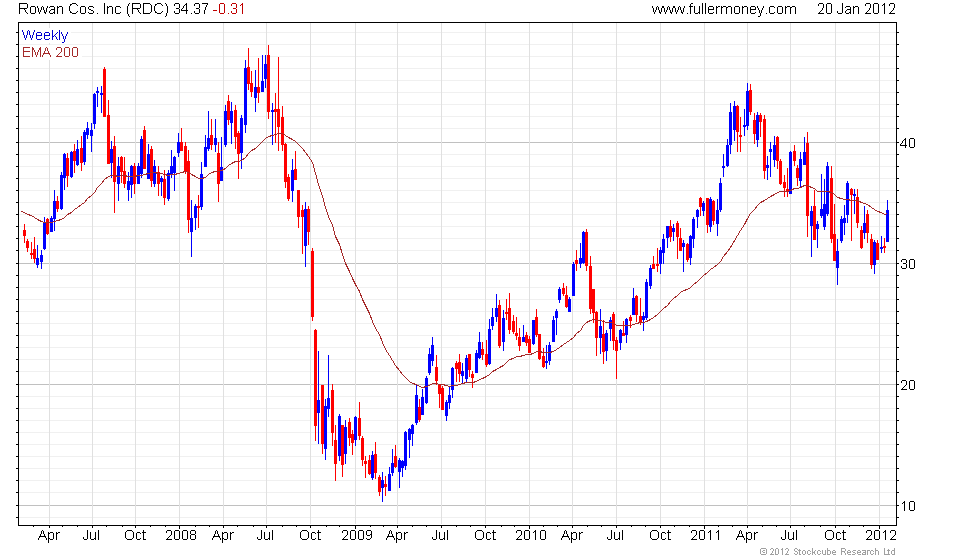Click the 30 price axis label
Viewport: 980px width, 560px height.
(908, 264)
